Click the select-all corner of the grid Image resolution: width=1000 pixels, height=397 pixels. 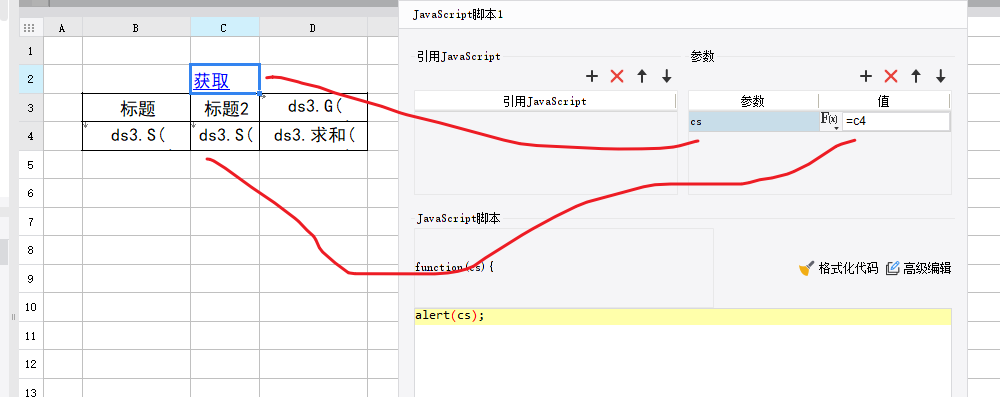[x=29, y=27]
